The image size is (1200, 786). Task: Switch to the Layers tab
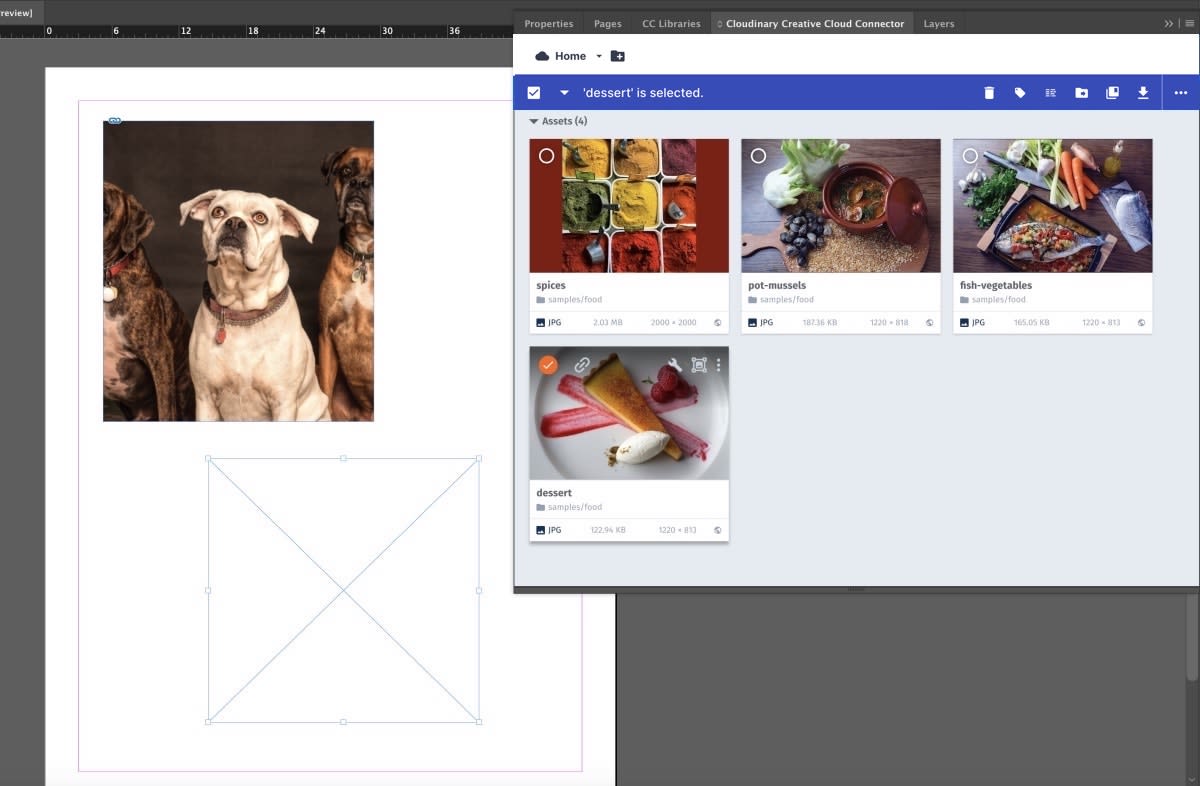(x=938, y=23)
